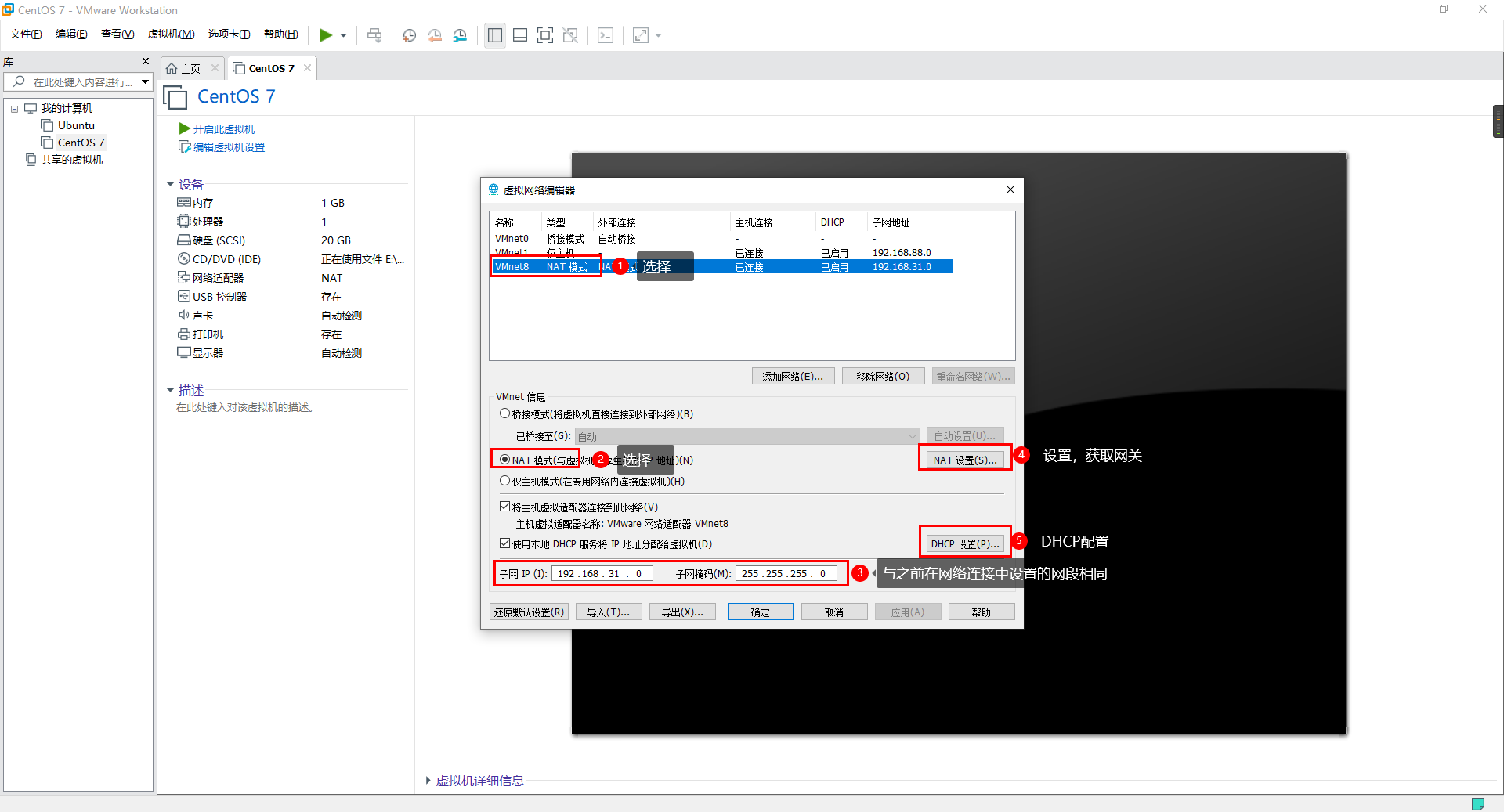Select 仅主机模式 radio button
The height and width of the screenshot is (812, 1504).
tap(504, 481)
